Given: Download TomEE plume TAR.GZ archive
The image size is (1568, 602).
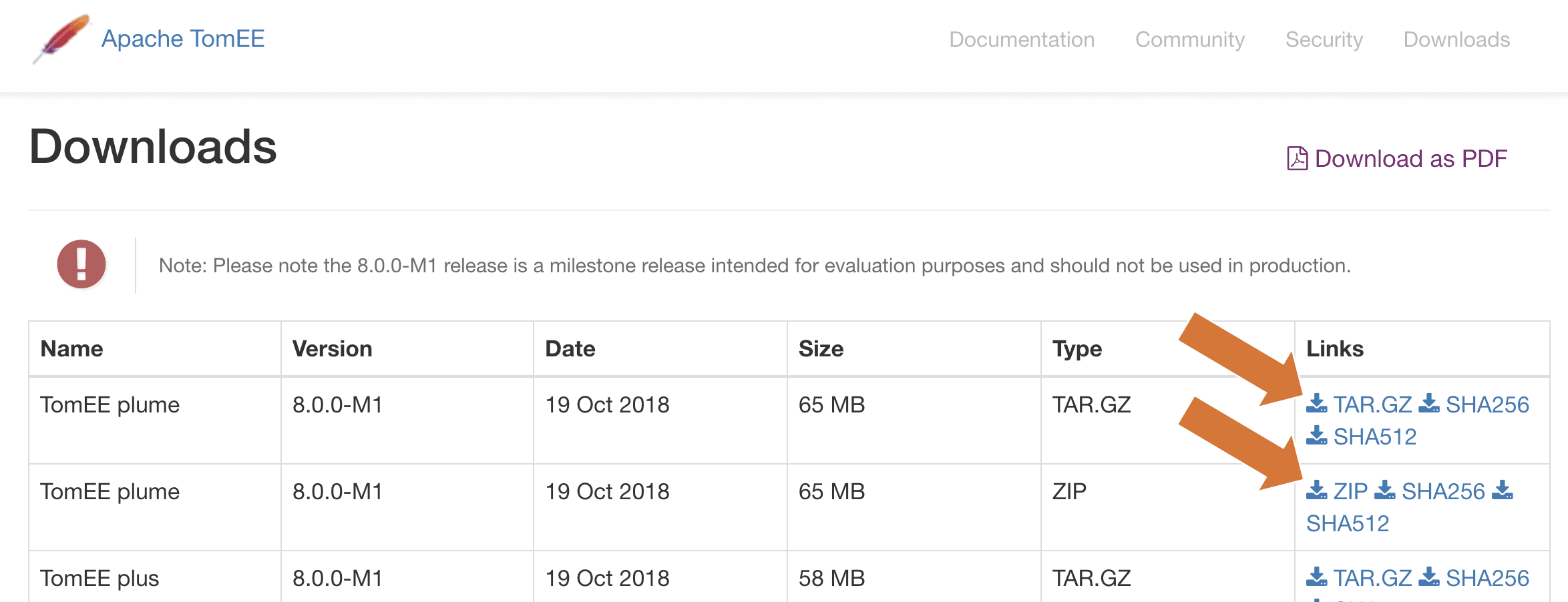Looking at the screenshot, I should (x=1372, y=404).
